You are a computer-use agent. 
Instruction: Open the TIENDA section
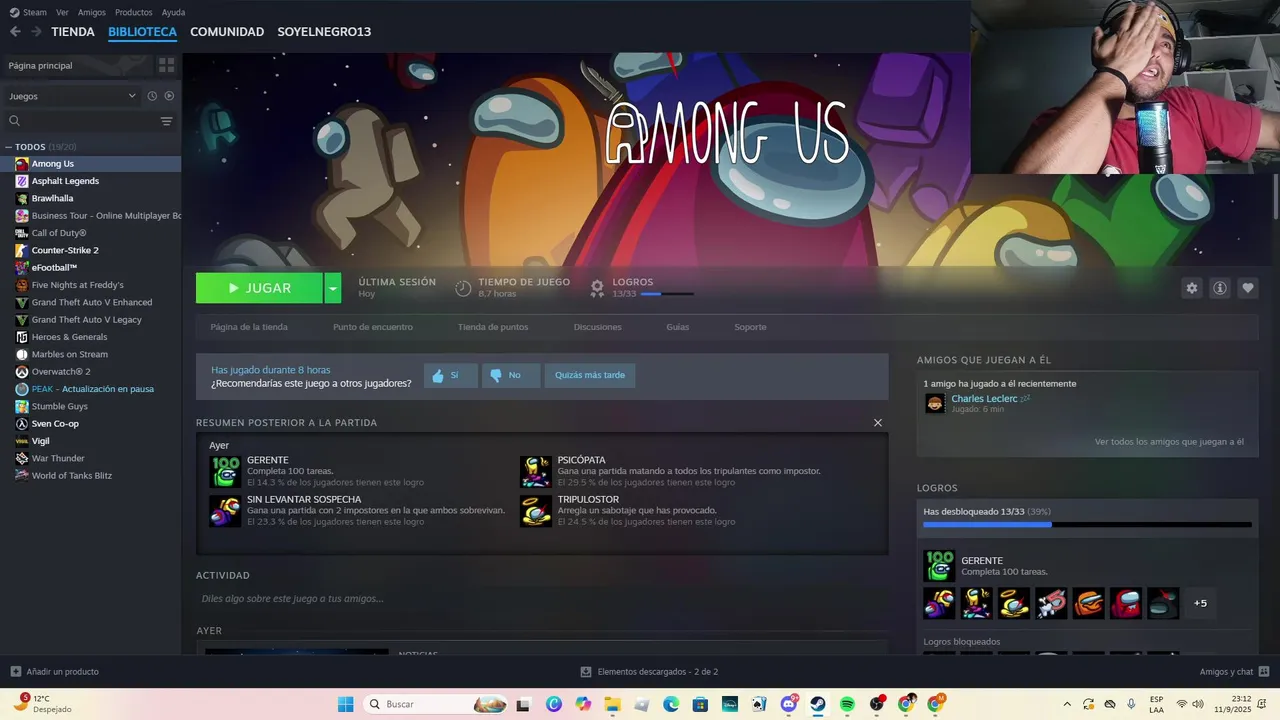pos(73,32)
